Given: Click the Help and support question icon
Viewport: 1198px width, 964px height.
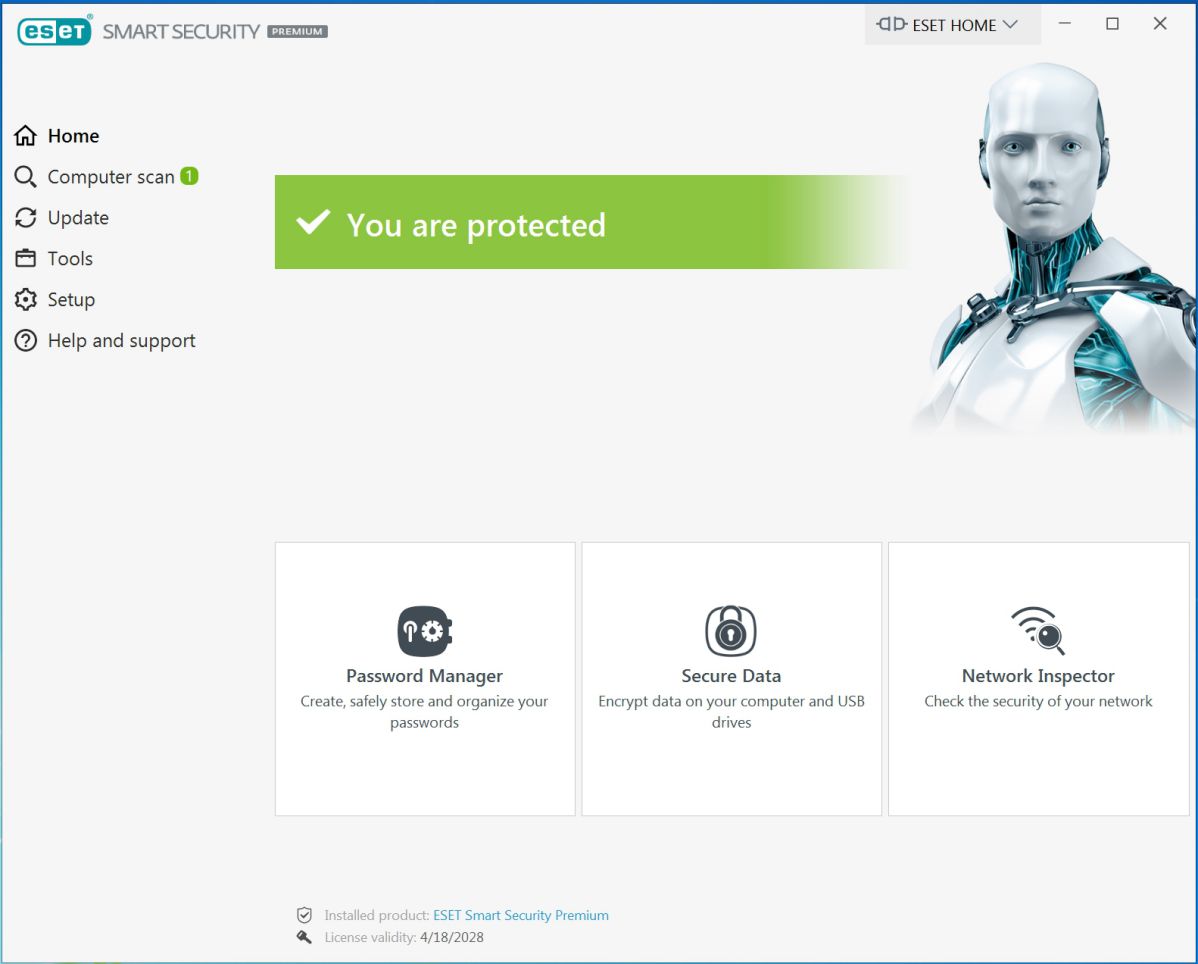Looking at the screenshot, I should pos(25,341).
